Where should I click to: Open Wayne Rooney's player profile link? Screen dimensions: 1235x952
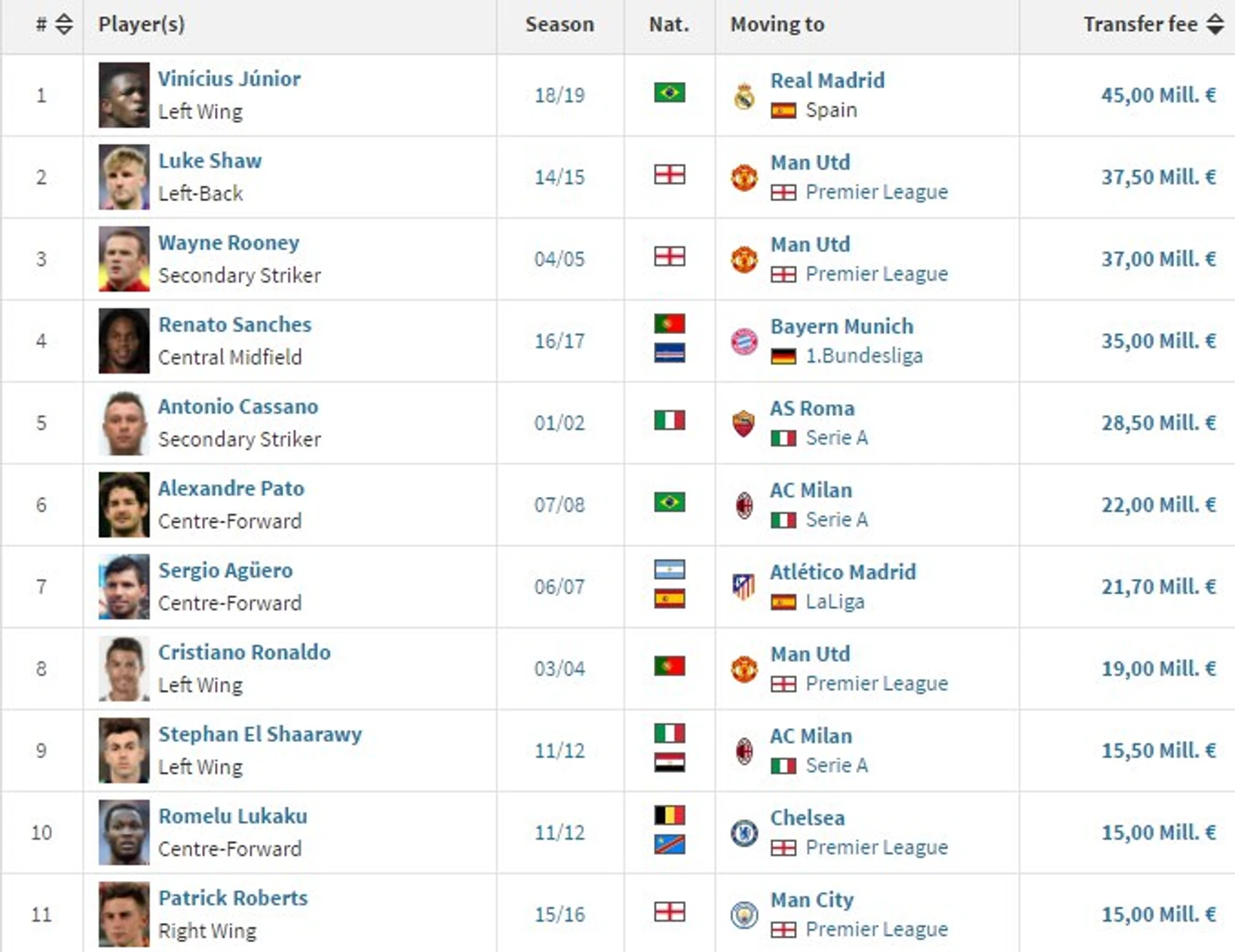click(228, 243)
